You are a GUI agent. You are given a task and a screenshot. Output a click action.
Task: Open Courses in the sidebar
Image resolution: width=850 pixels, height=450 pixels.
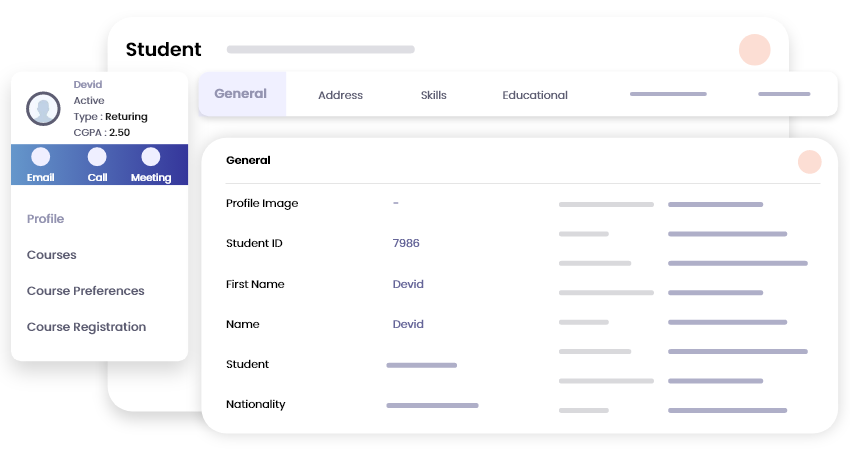52,255
